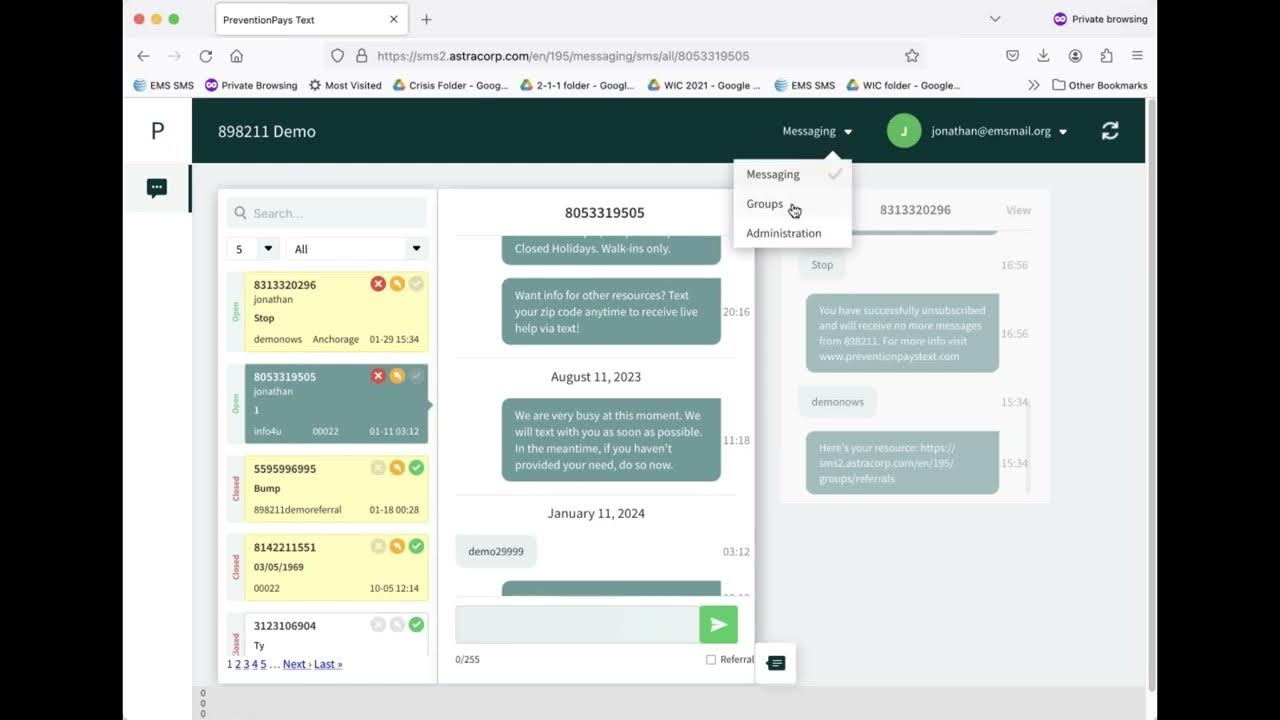The width and height of the screenshot is (1280, 720).
Task: Click the grey checkmark icon on conversation 8313320296
Action: [x=416, y=284]
